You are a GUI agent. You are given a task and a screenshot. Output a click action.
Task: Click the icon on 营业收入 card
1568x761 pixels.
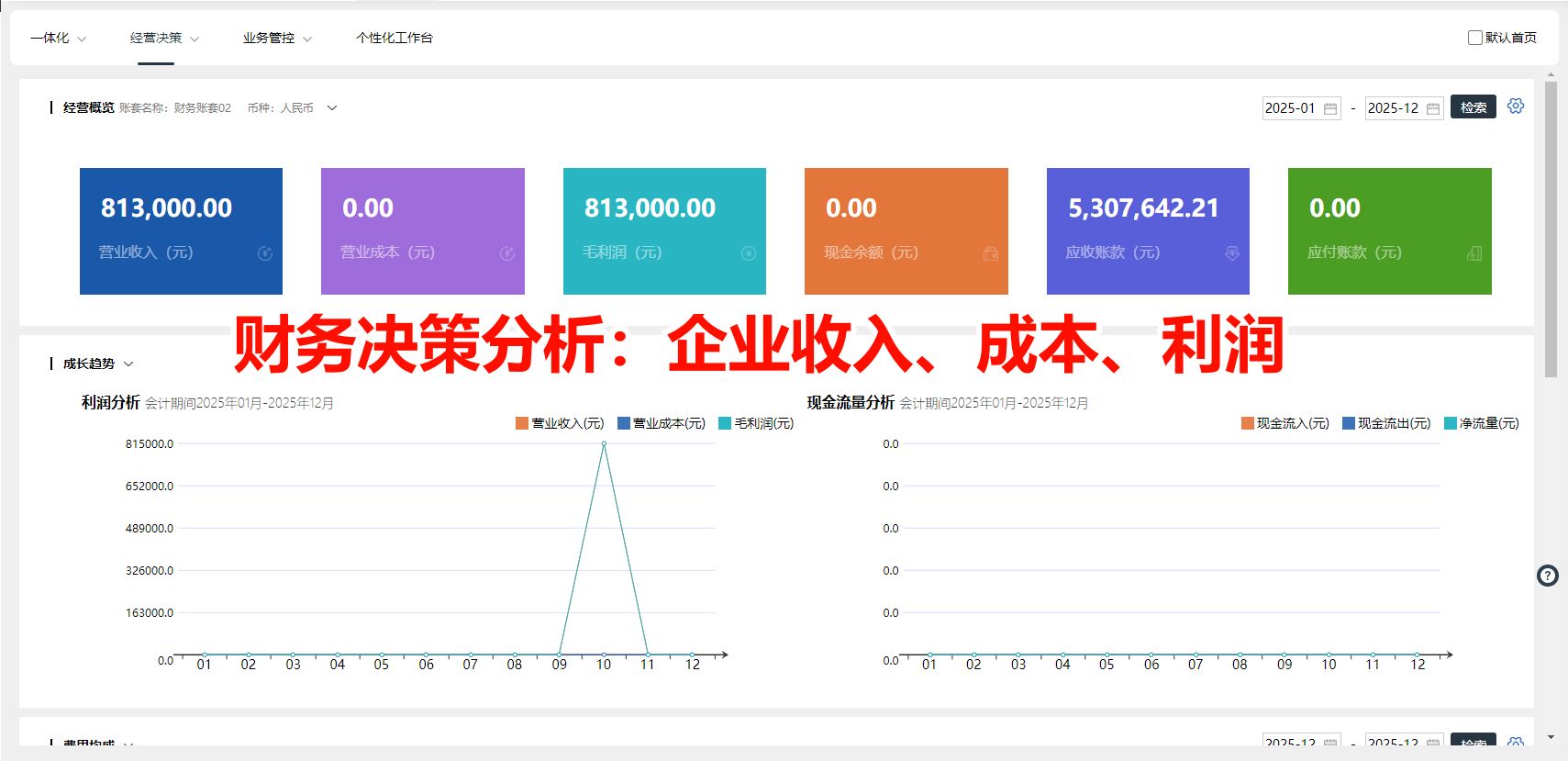pos(265,253)
